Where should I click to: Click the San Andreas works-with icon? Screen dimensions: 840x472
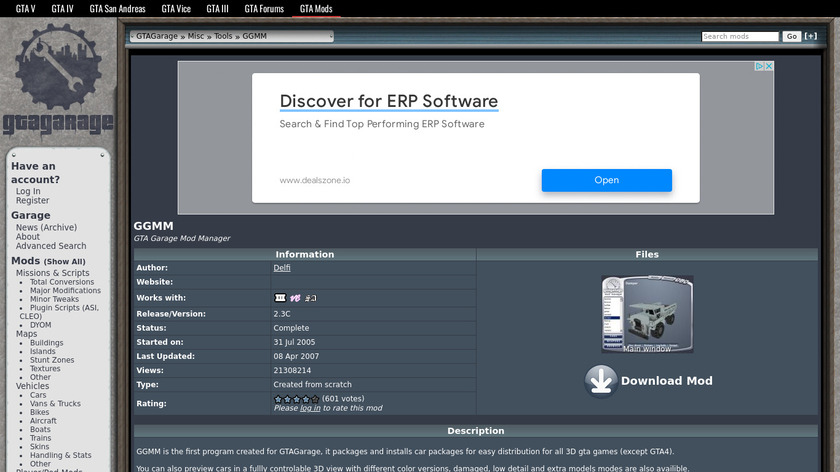pyautogui.click(x=311, y=298)
